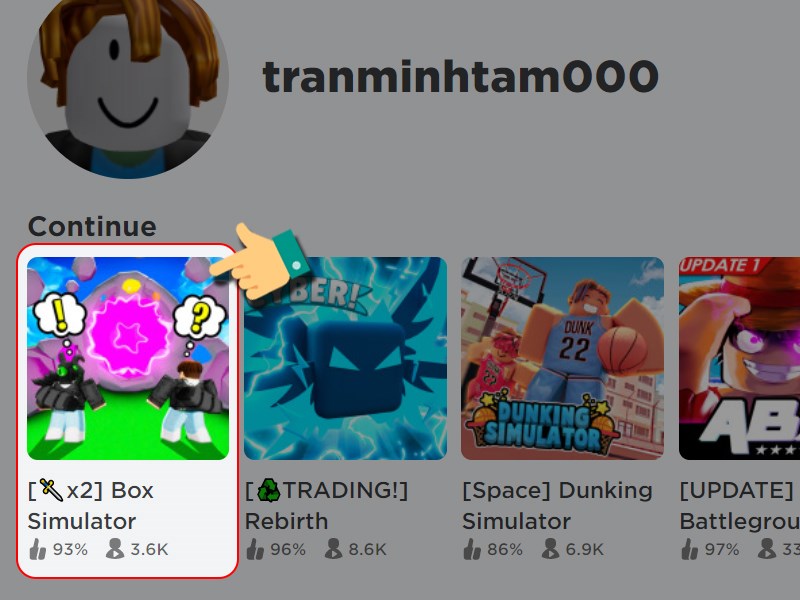Open the Dunking Simulator game thumbnail
This screenshot has height=600, width=800.
(562, 358)
